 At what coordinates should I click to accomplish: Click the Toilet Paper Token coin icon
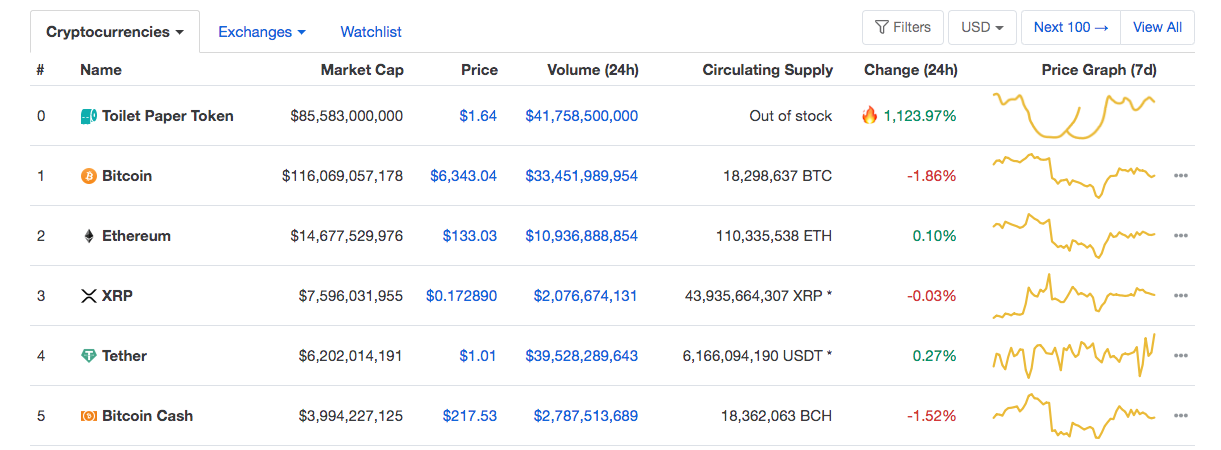(x=88, y=116)
